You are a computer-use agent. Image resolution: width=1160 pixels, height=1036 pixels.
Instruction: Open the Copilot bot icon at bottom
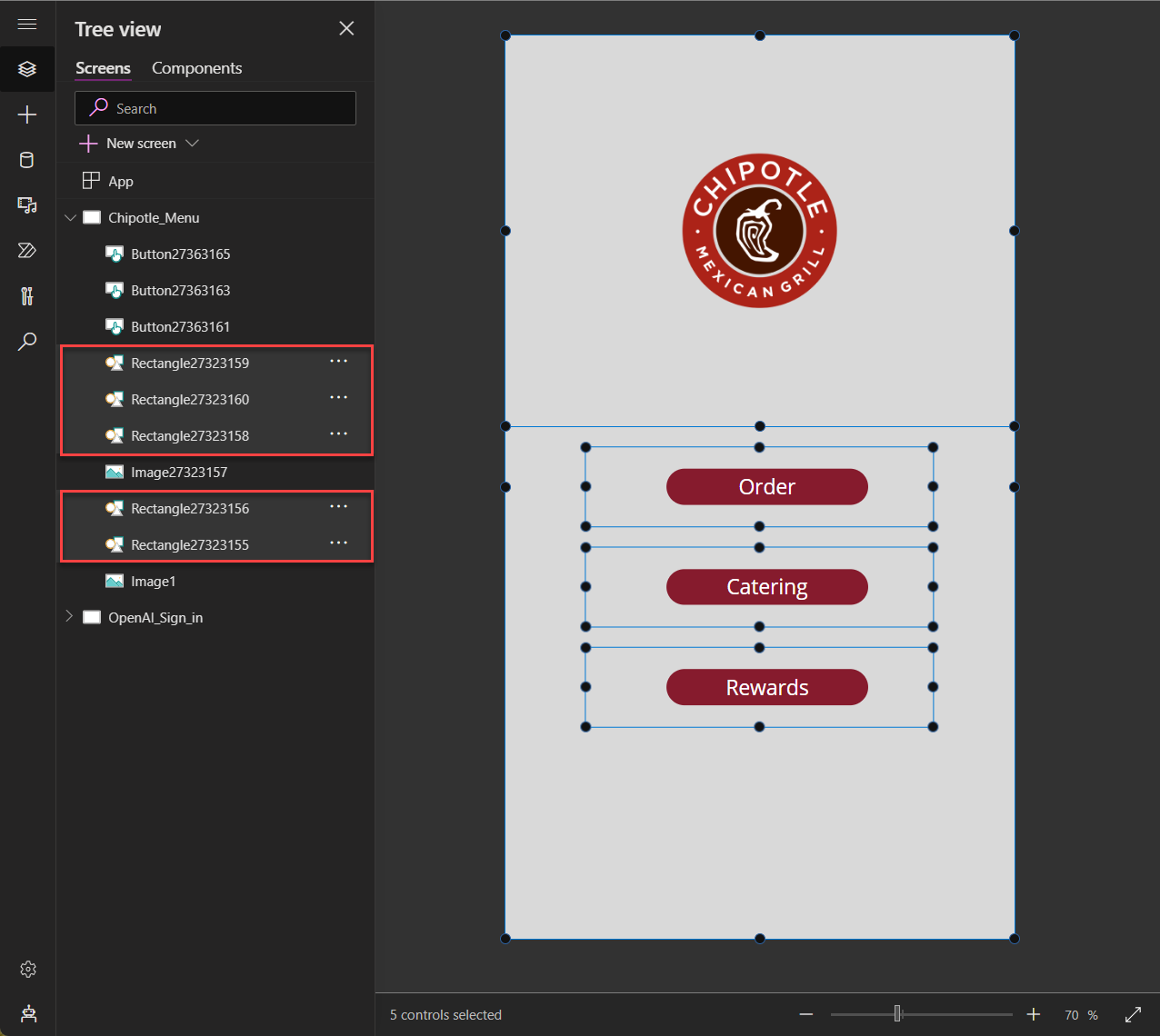[x=27, y=1013]
